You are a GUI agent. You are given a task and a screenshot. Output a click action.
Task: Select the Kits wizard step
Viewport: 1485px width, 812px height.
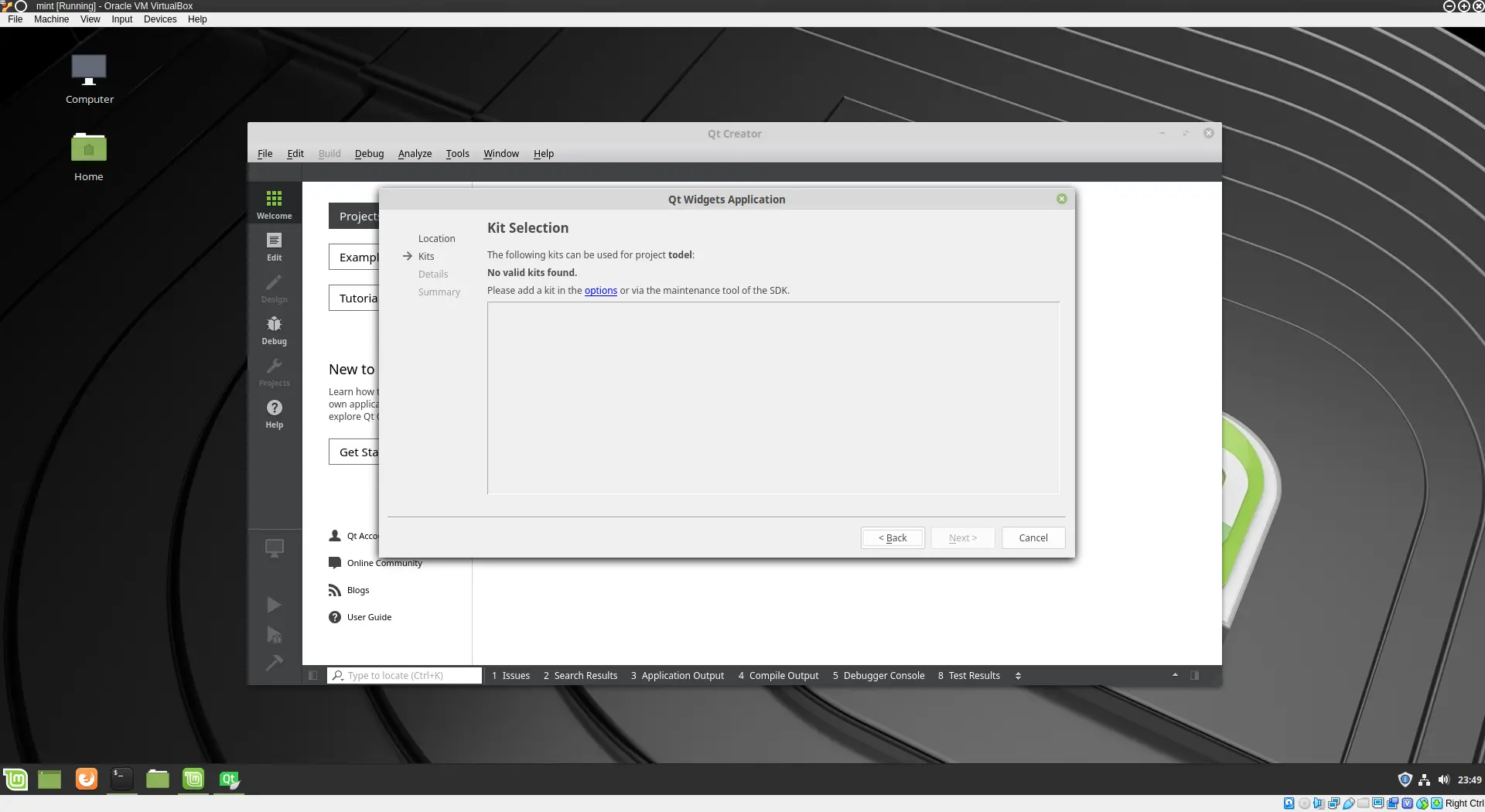(426, 257)
